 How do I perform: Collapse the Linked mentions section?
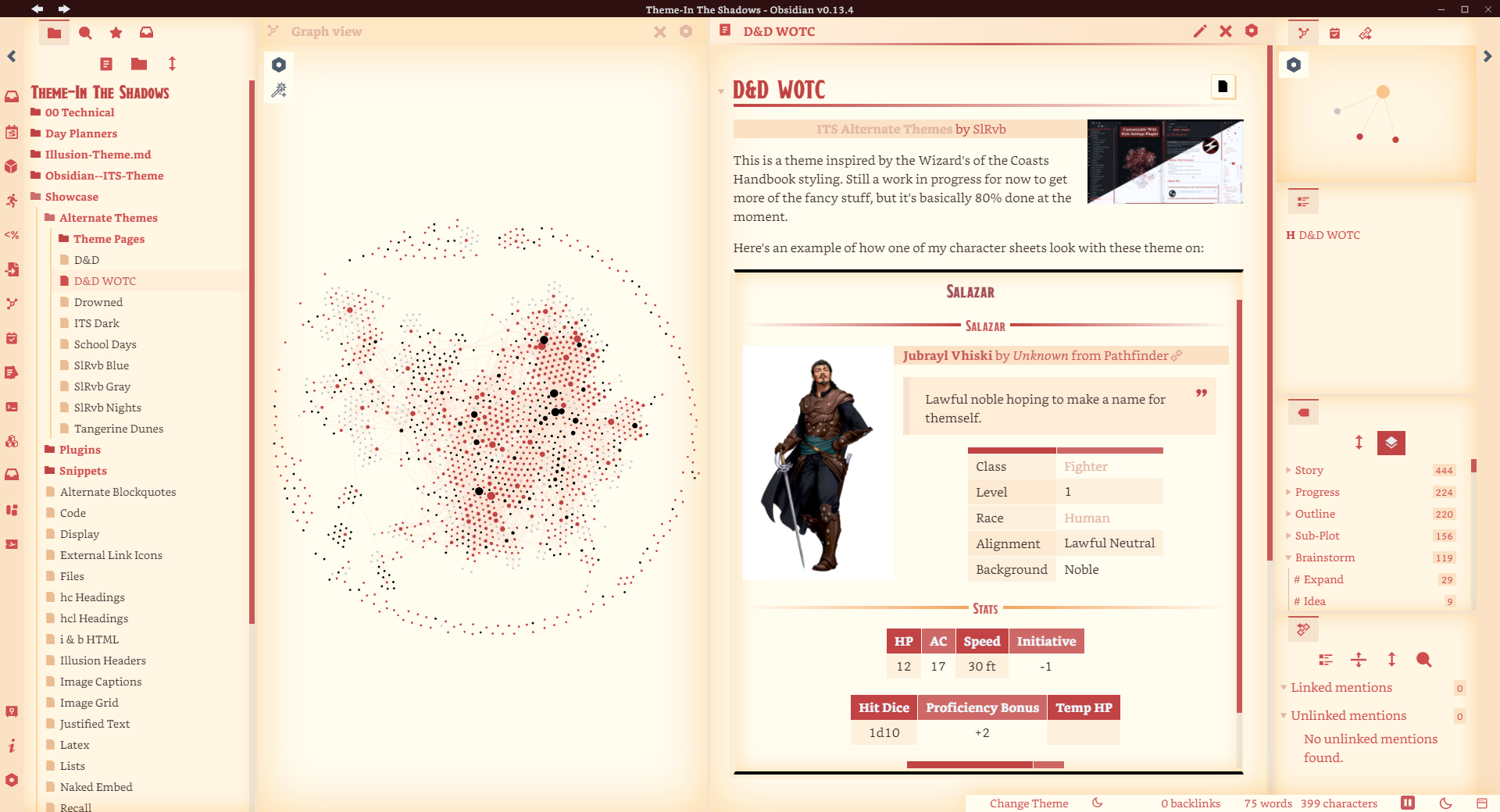(x=1284, y=688)
